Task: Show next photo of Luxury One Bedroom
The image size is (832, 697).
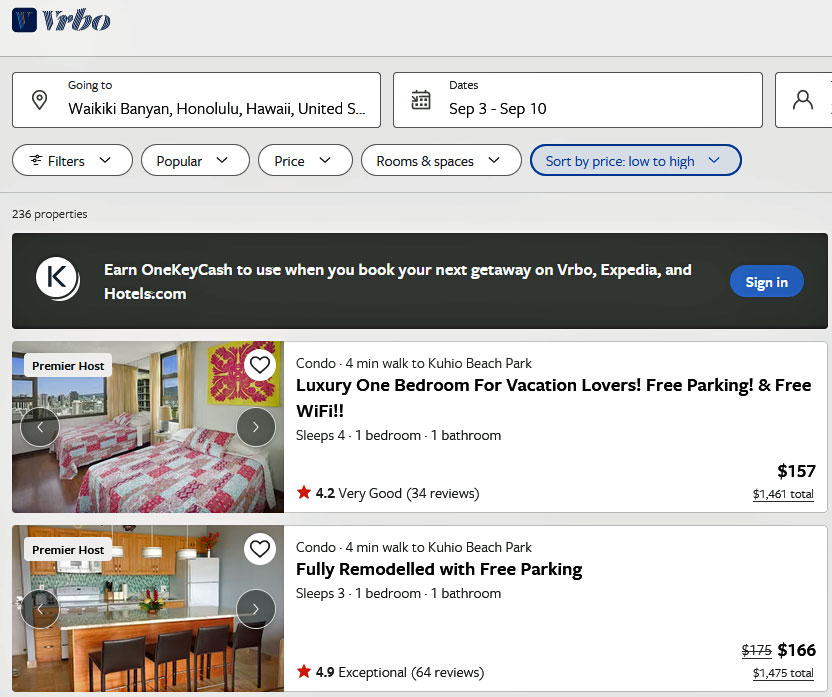Action: 256,427
